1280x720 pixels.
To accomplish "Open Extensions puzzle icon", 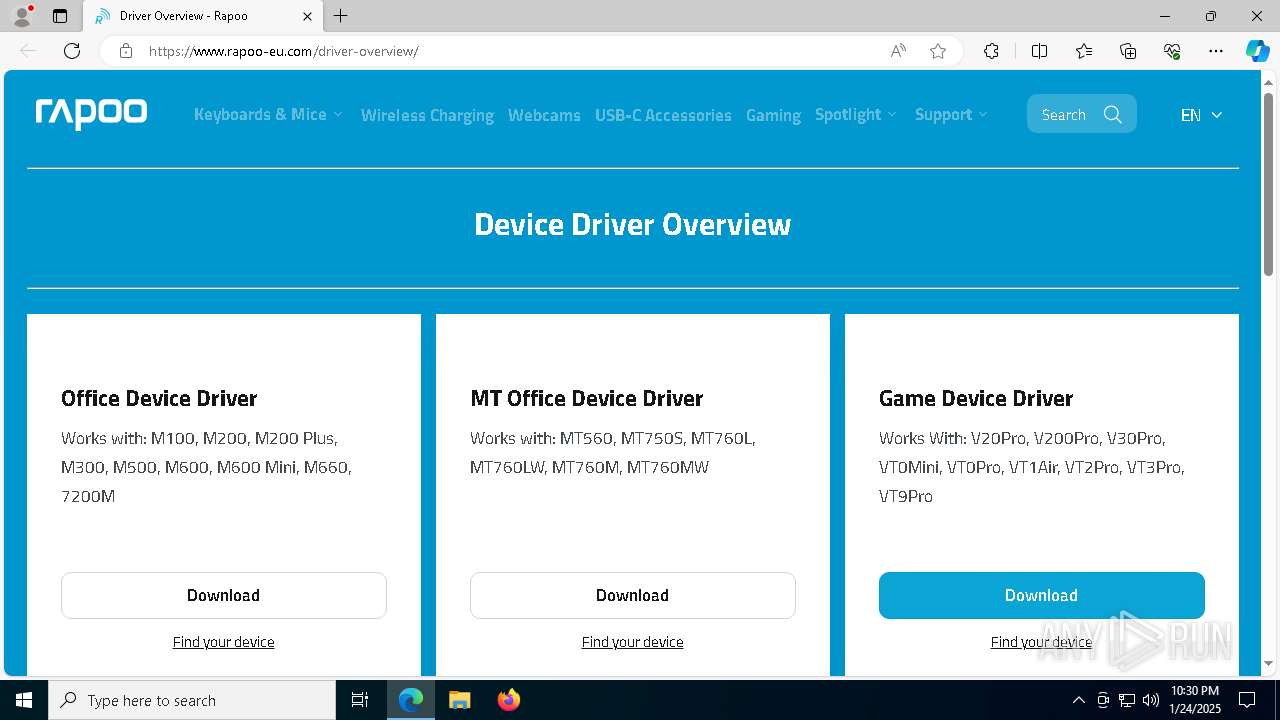I will click(991, 51).
